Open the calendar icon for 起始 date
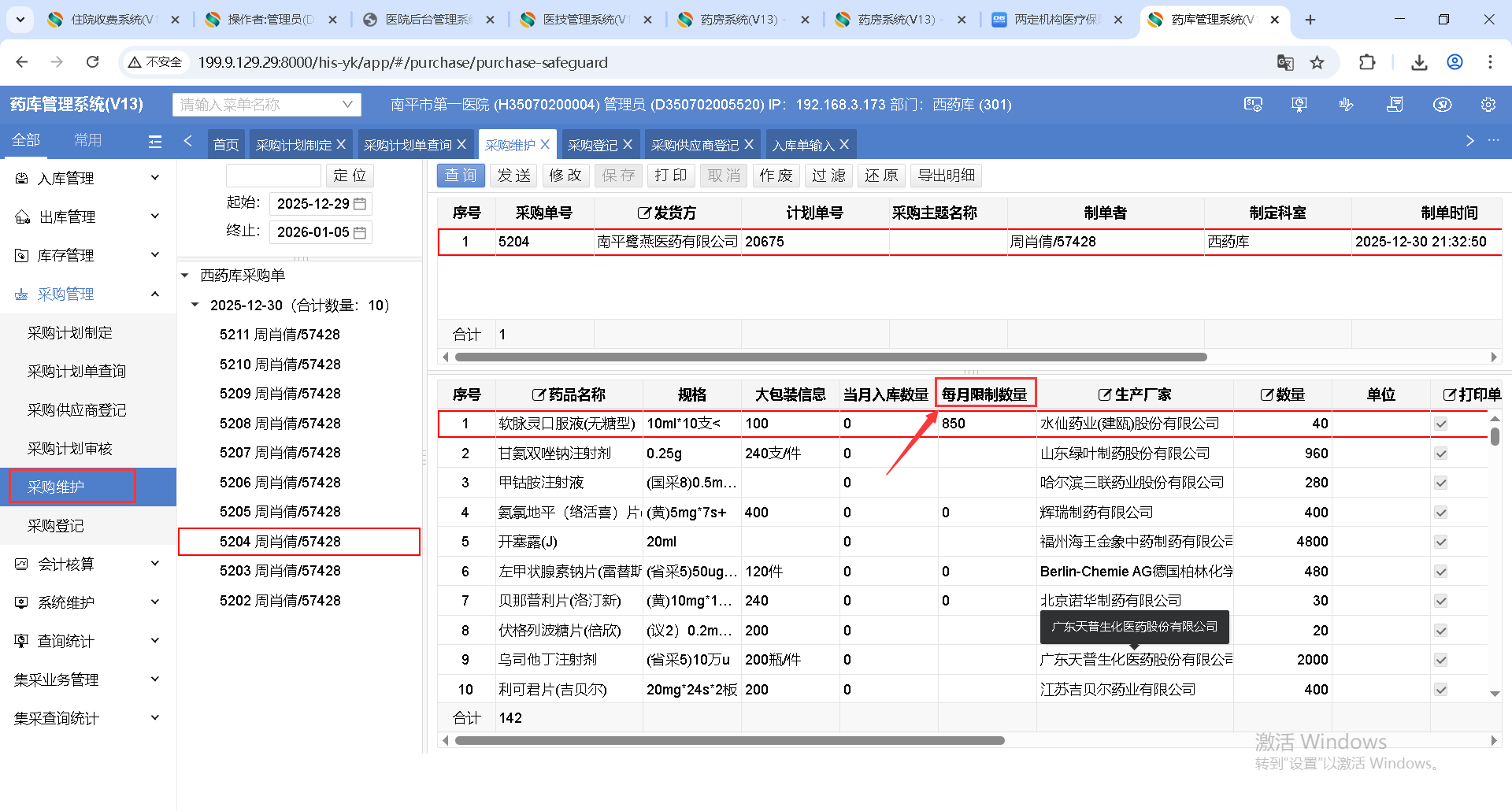The image size is (1512, 811). point(360,204)
